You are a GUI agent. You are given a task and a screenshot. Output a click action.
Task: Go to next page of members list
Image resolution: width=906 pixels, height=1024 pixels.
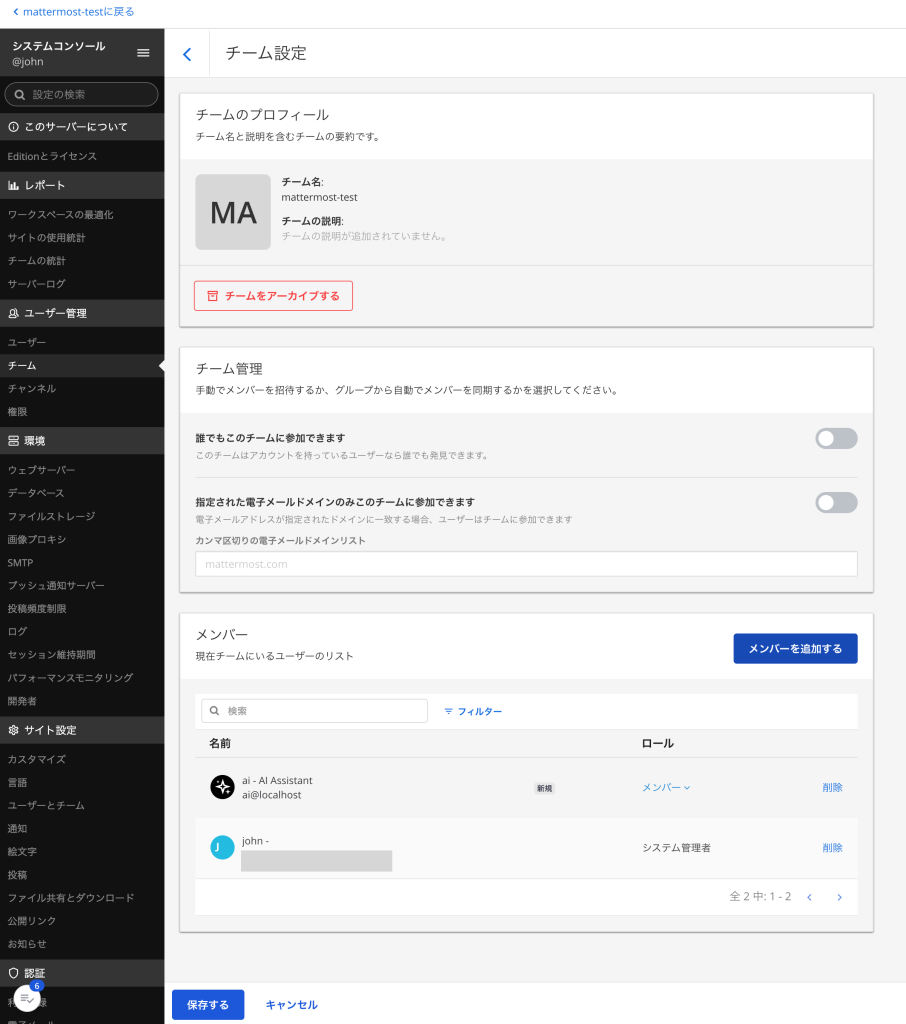(x=839, y=897)
